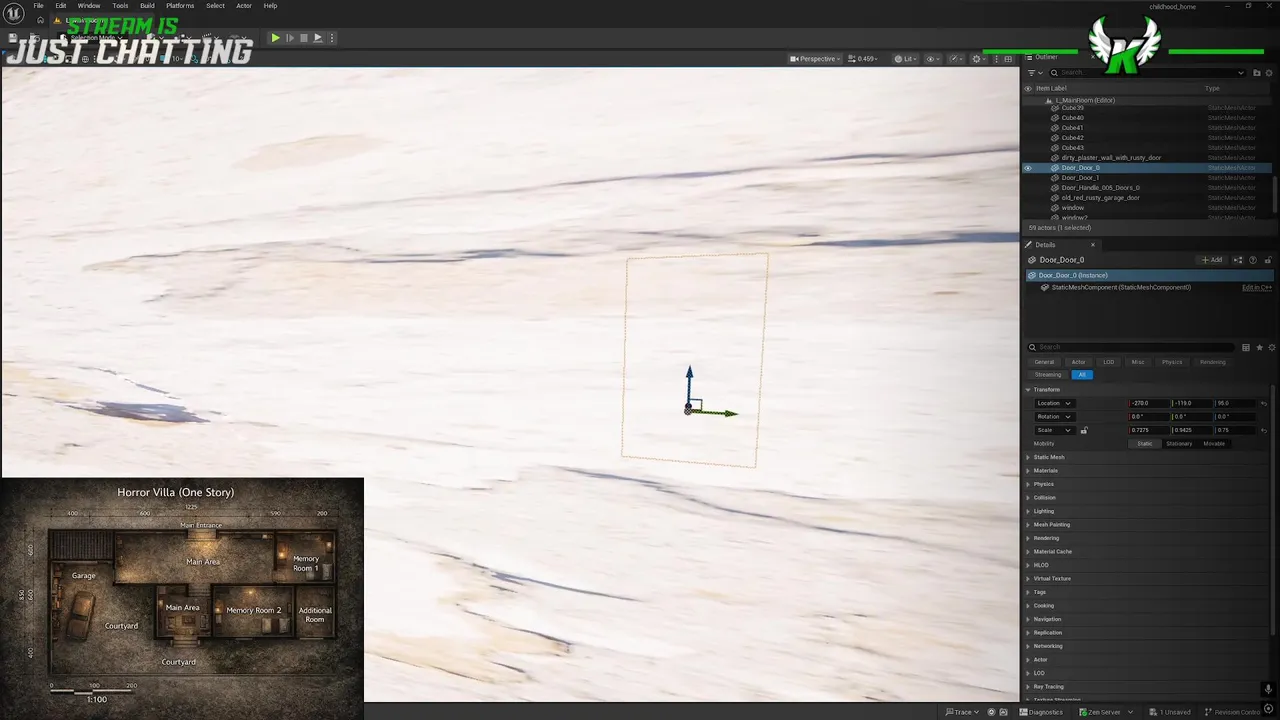Open the Edit menu

61,6
